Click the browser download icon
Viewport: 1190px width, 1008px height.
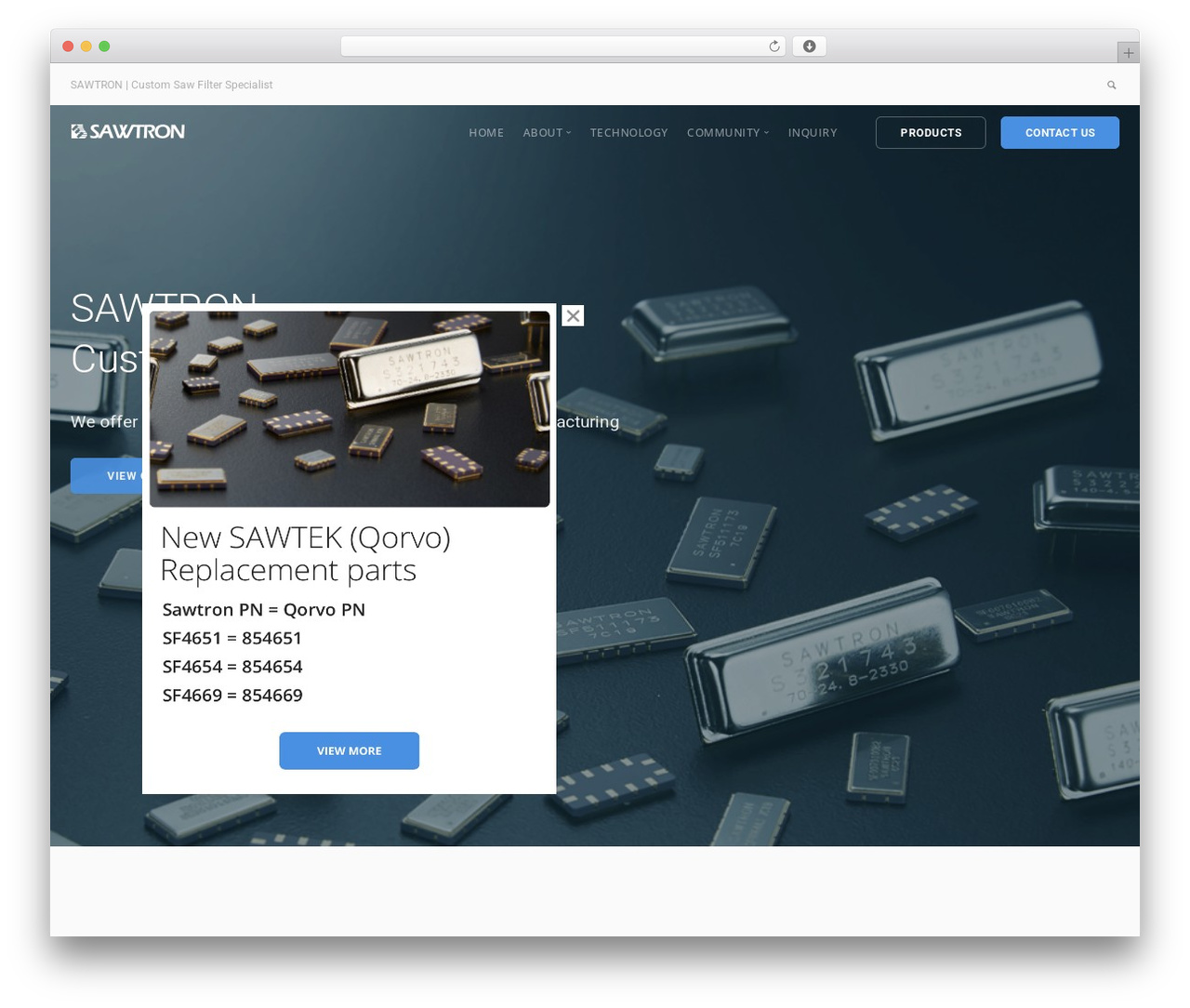point(809,46)
